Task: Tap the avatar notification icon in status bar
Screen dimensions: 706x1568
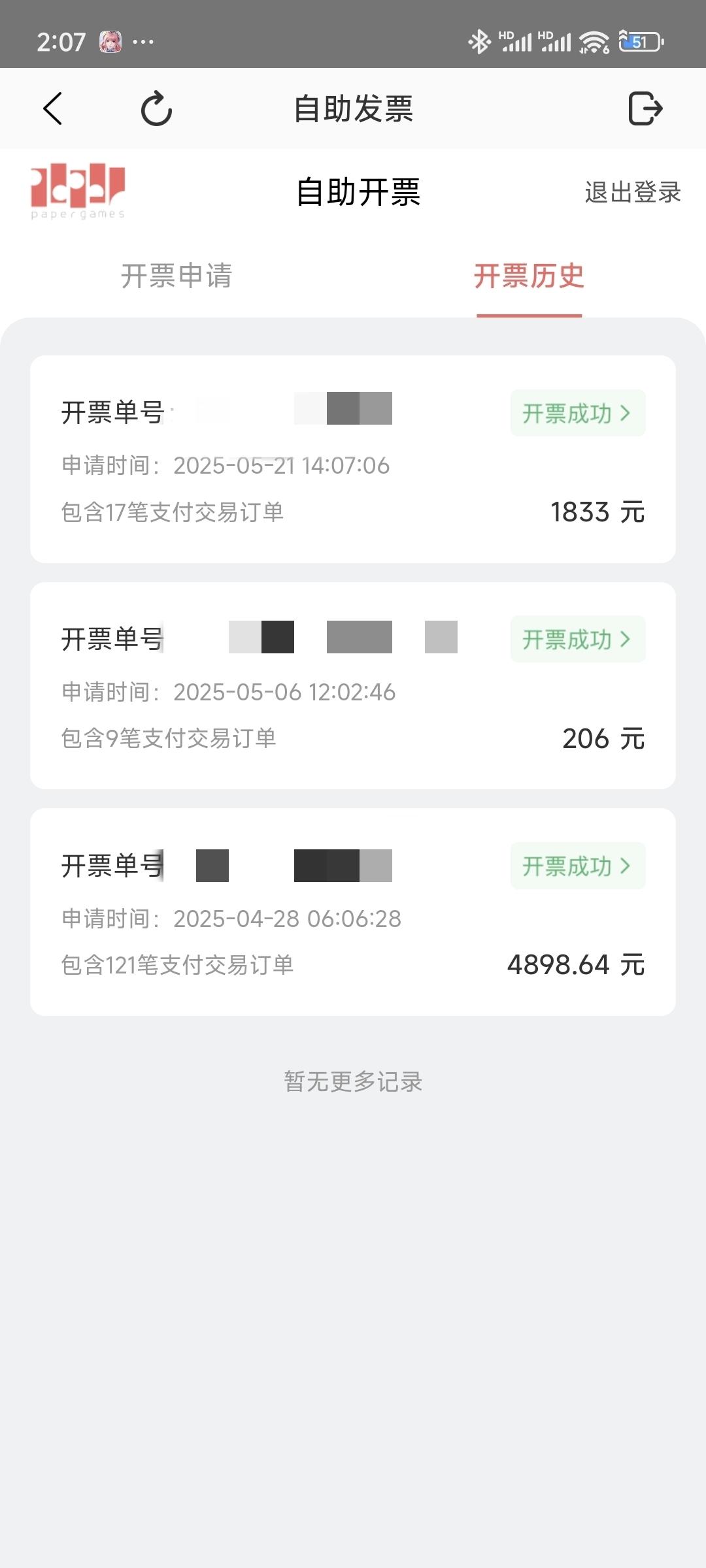Action: pyautogui.click(x=110, y=42)
